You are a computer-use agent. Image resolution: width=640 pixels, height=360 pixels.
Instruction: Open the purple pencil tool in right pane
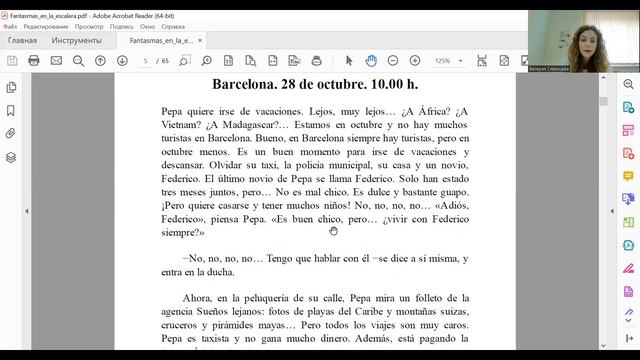coord(629,312)
